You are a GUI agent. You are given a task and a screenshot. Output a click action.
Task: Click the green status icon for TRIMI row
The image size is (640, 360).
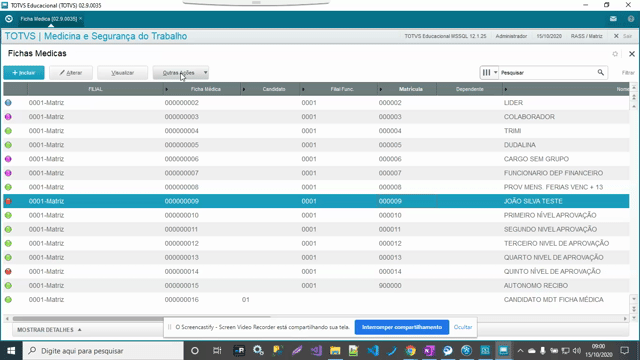click(8, 131)
